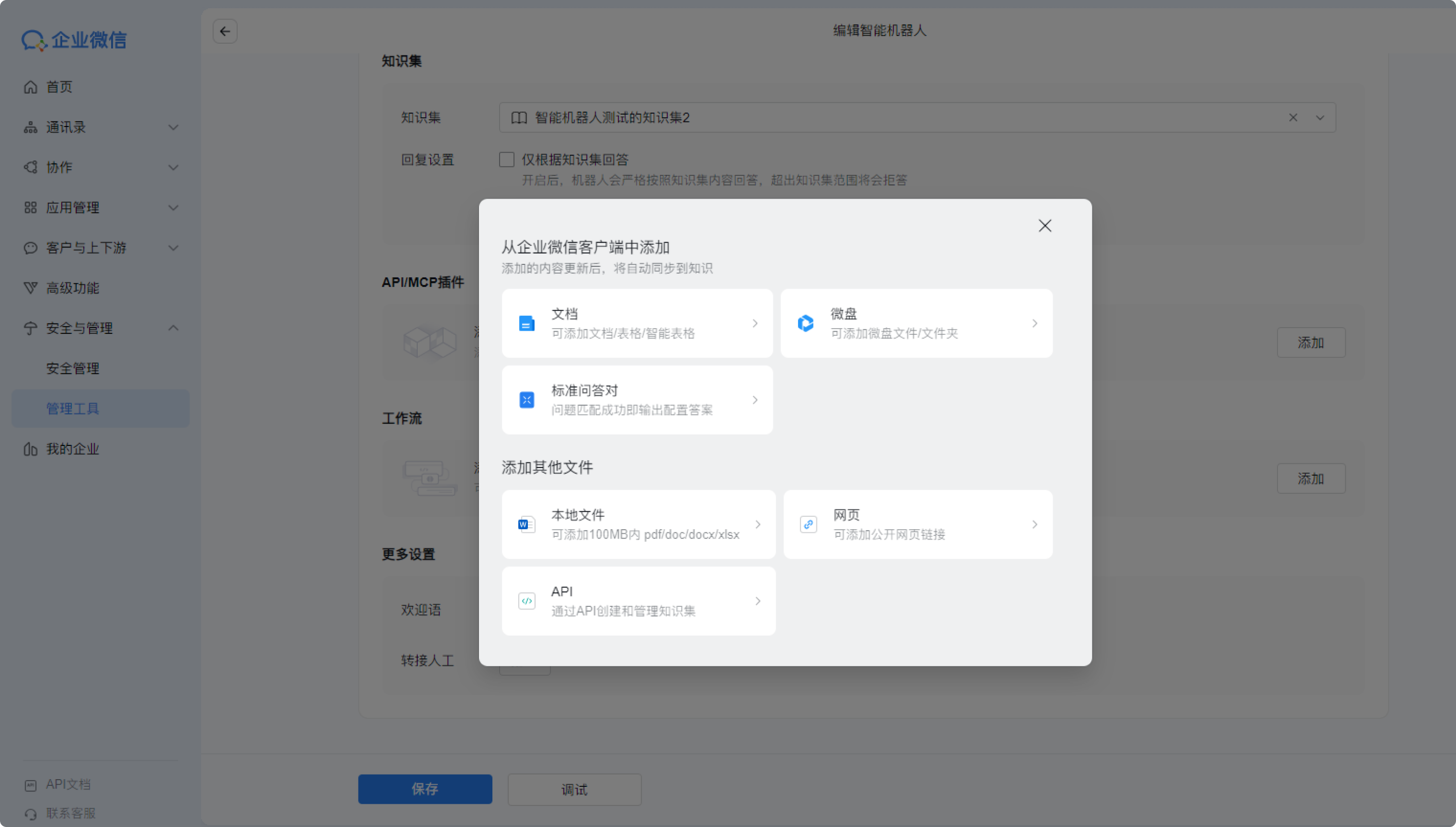This screenshot has height=827, width=1456.
Task: Click the 调试 button
Action: [x=574, y=789]
